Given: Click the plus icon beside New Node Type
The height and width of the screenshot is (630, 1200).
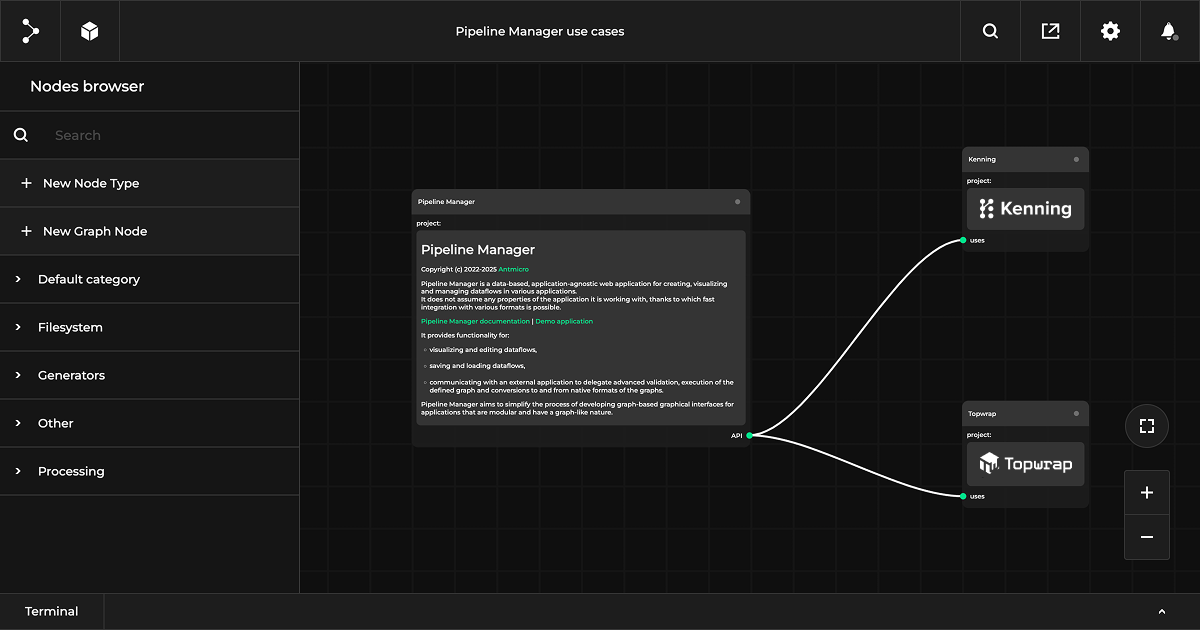Looking at the screenshot, I should (27, 183).
